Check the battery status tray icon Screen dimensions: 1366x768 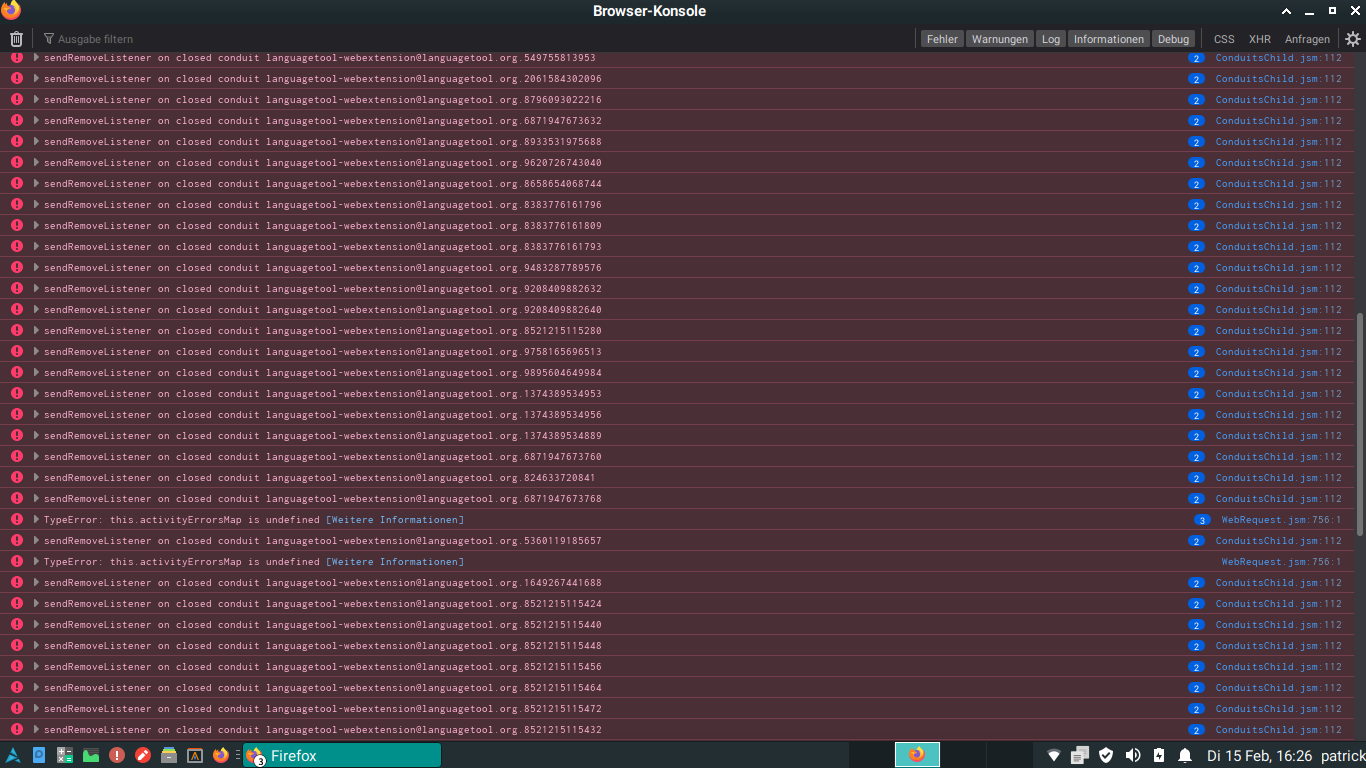click(1159, 756)
